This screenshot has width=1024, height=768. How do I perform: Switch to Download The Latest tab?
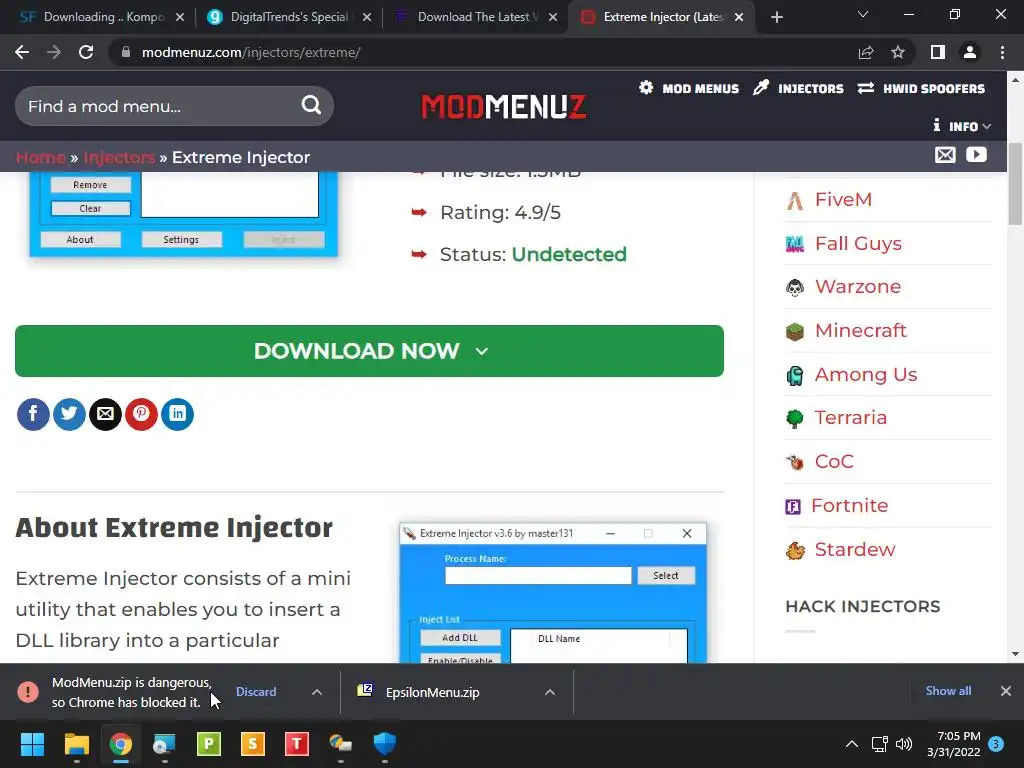tap(475, 17)
